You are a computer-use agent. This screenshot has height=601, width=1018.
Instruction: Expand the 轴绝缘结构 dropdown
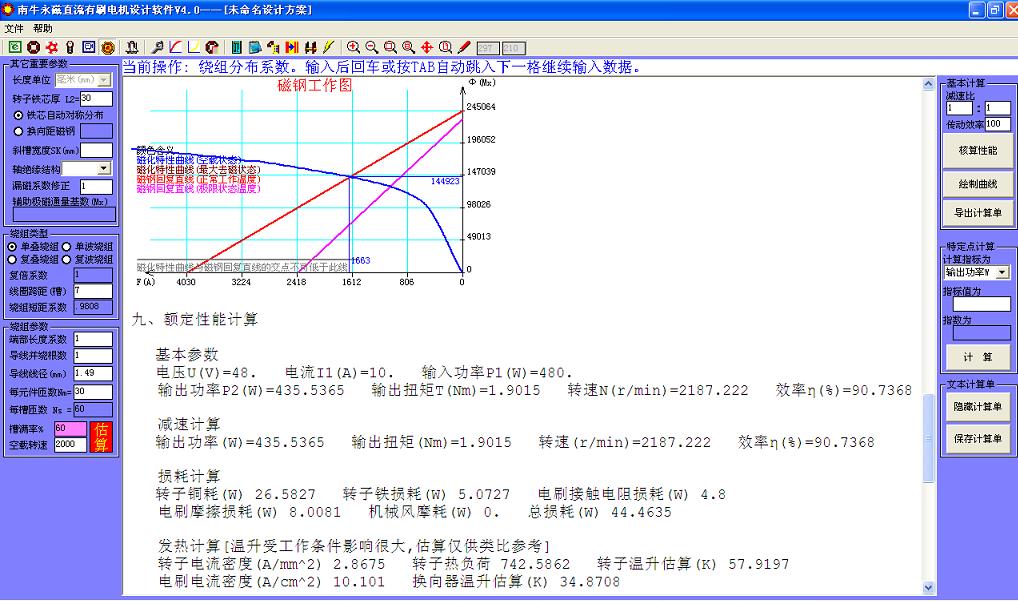pyautogui.click(x=104, y=169)
